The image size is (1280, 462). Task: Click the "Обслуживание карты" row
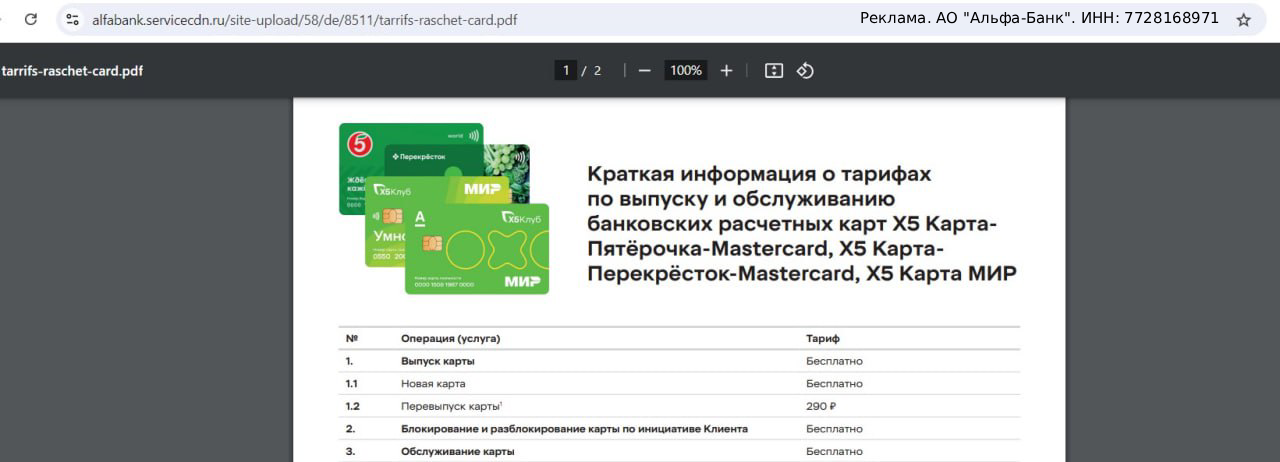pos(681,451)
